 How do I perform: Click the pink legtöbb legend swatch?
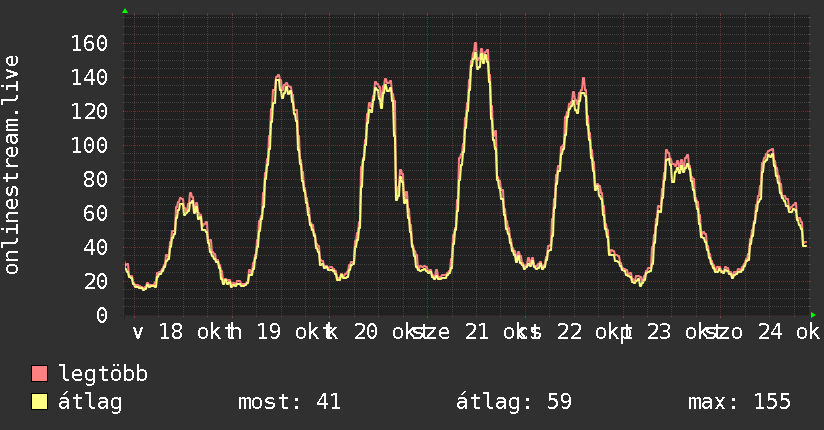click(39, 373)
